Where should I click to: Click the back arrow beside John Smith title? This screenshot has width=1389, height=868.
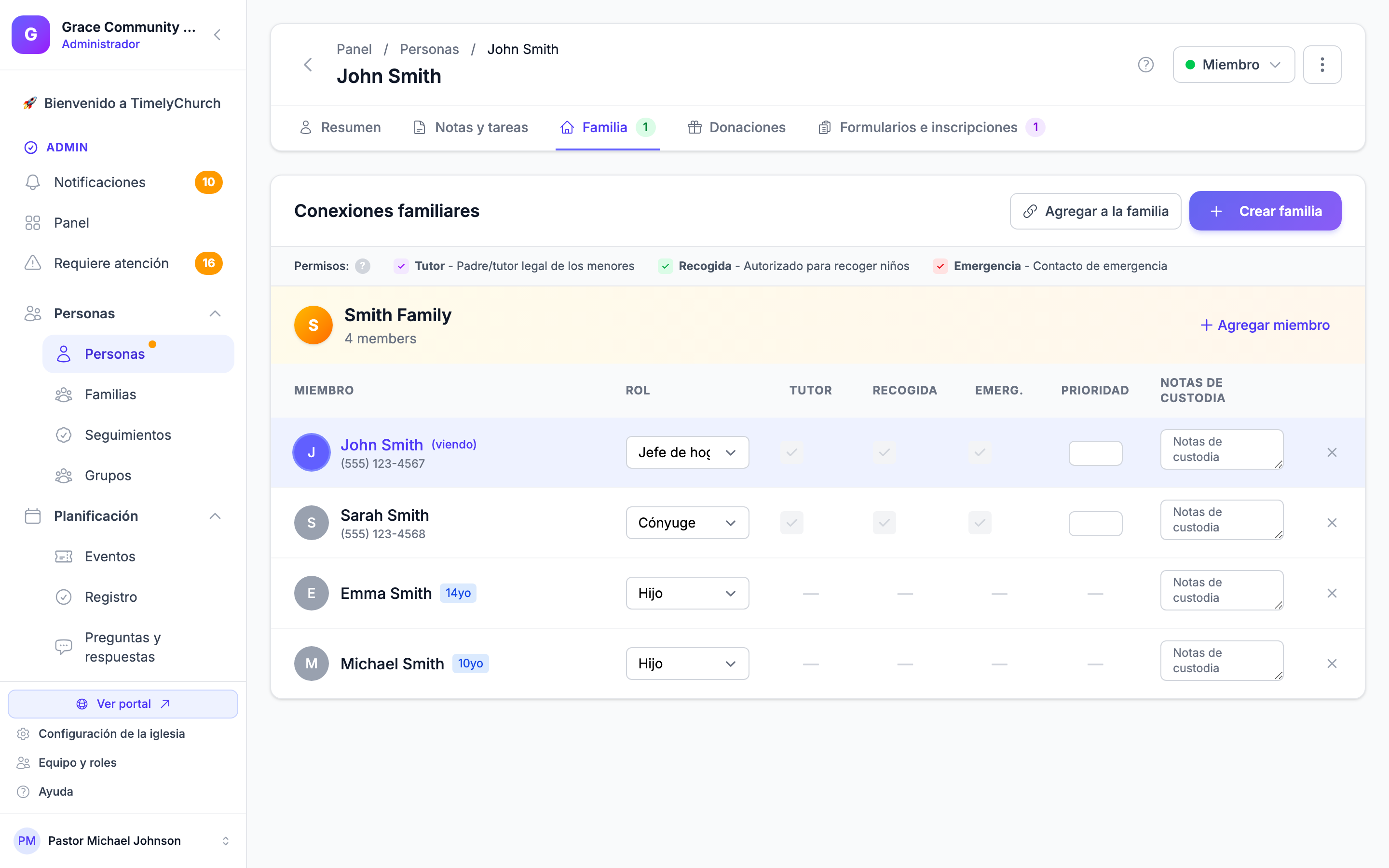click(308, 65)
